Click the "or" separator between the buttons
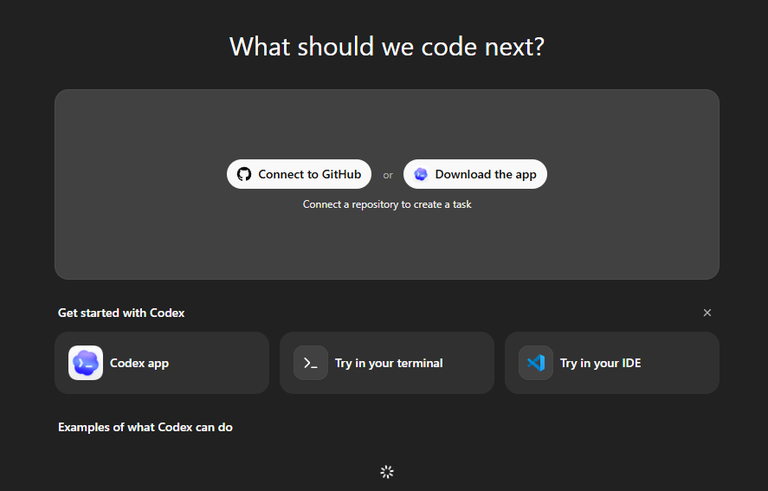 pyautogui.click(x=388, y=175)
